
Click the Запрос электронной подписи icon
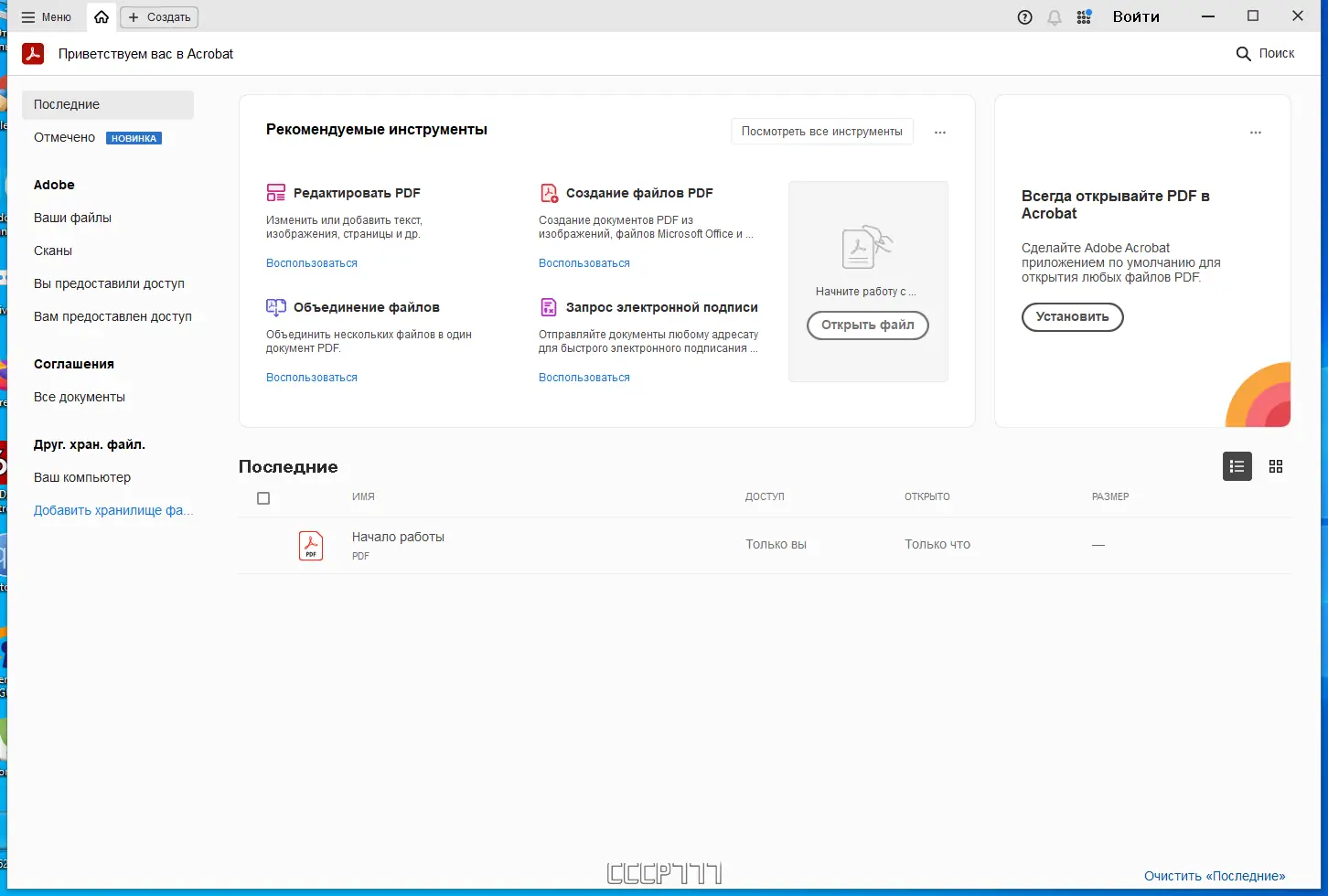pos(549,307)
